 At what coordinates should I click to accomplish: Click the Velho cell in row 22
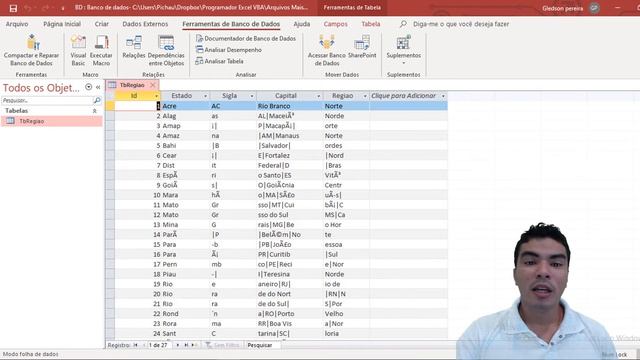point(346,314)
